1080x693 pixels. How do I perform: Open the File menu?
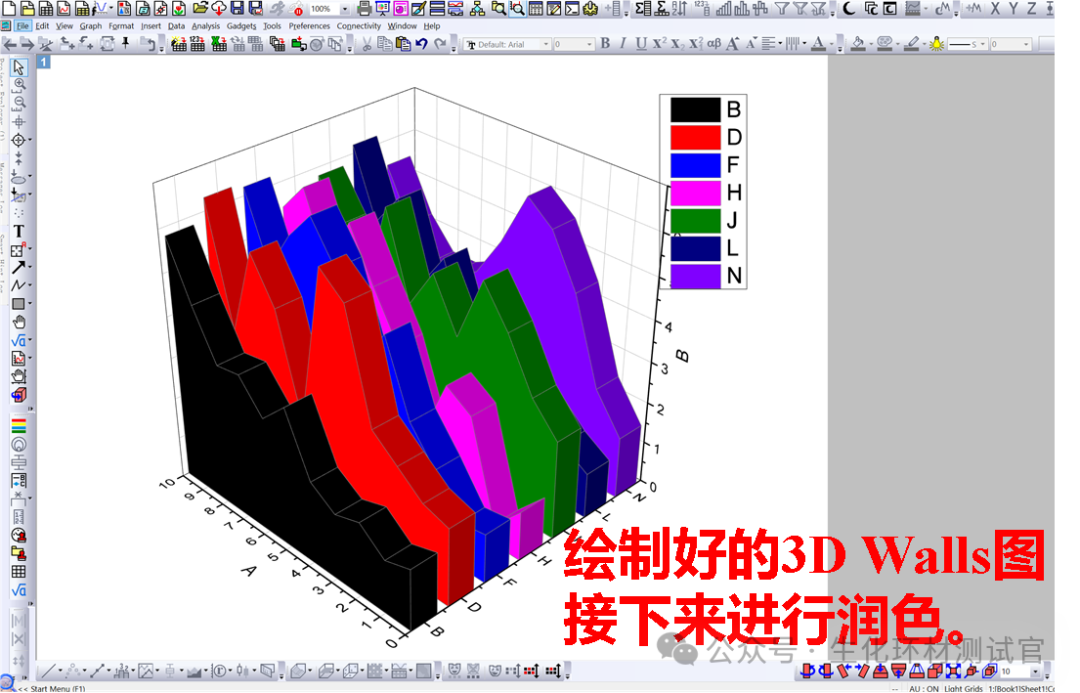pos(23,26)
